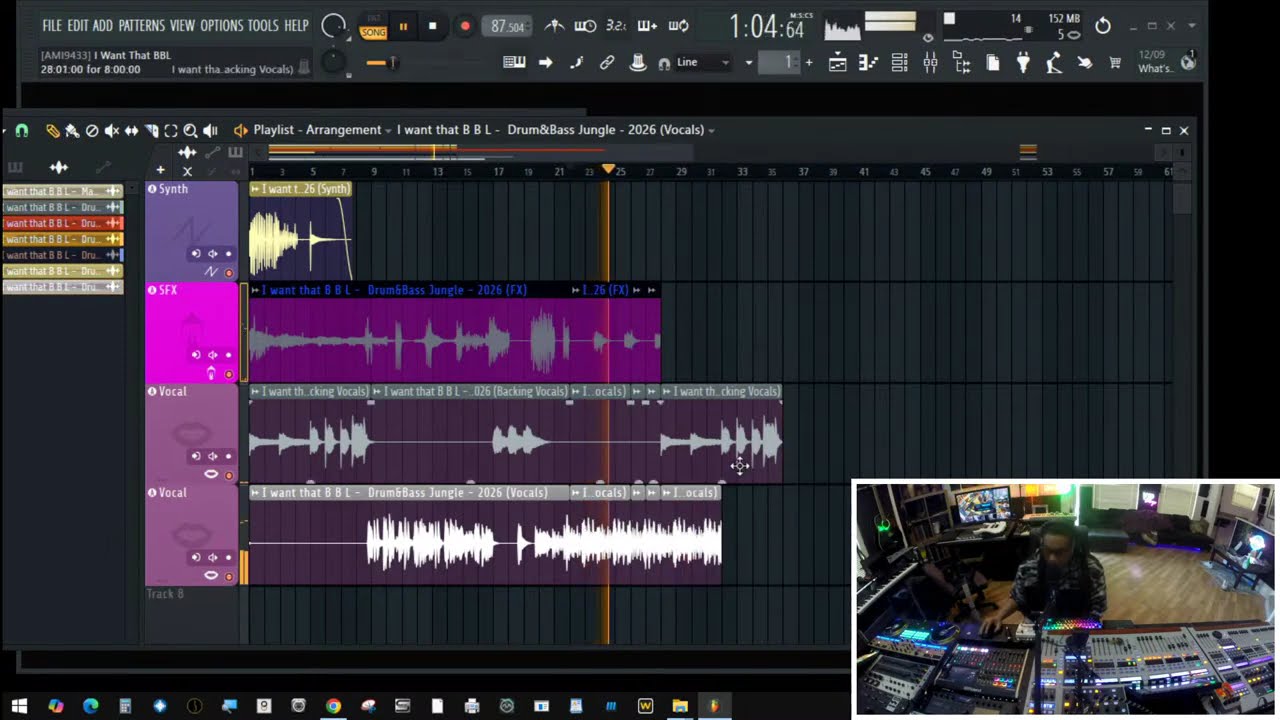The image size is (1280, 720).
Task: Open the Mixer view icon
Action: coord(930,64)
